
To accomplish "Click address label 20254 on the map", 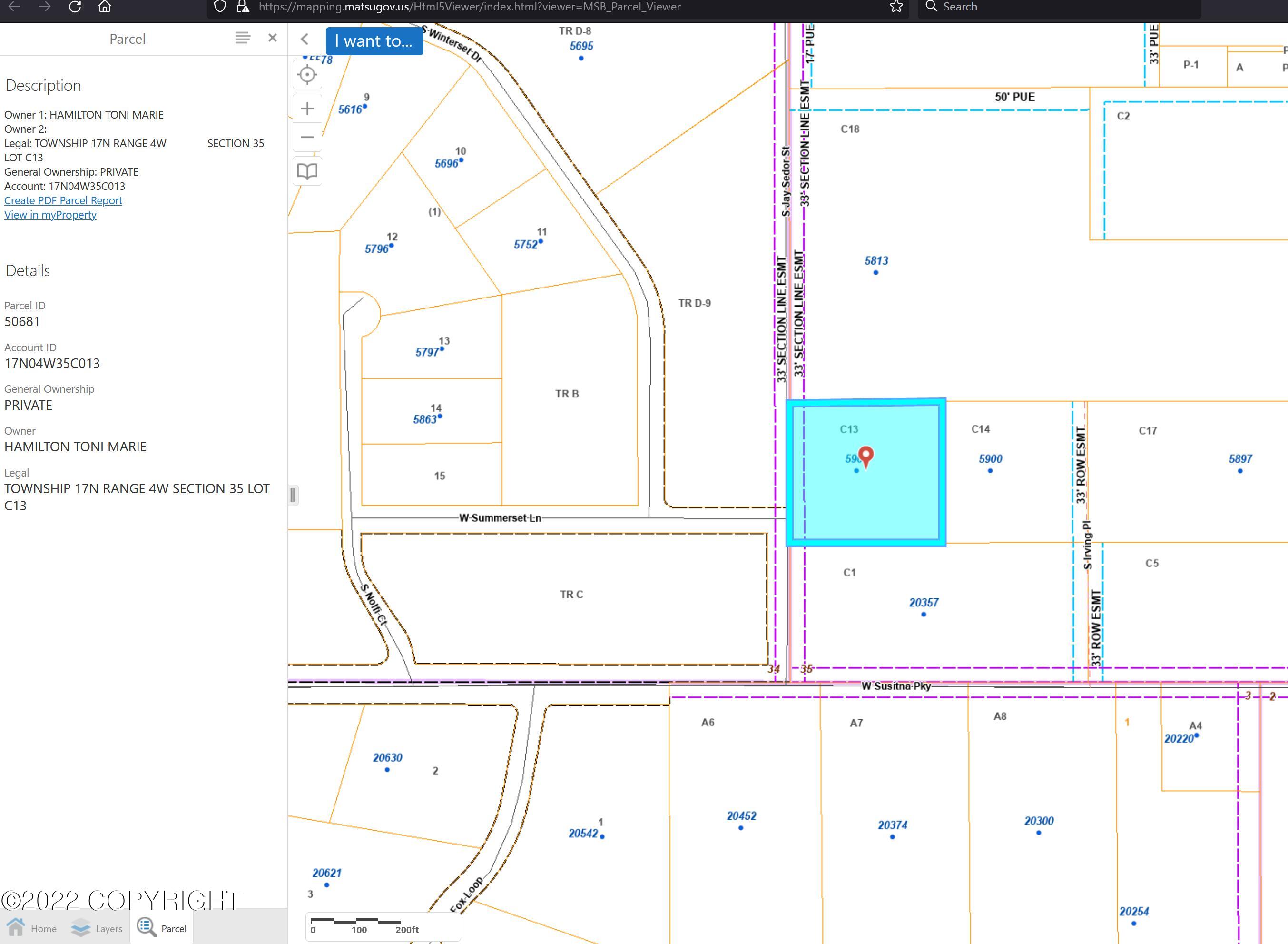I will tap(1134, 912).
